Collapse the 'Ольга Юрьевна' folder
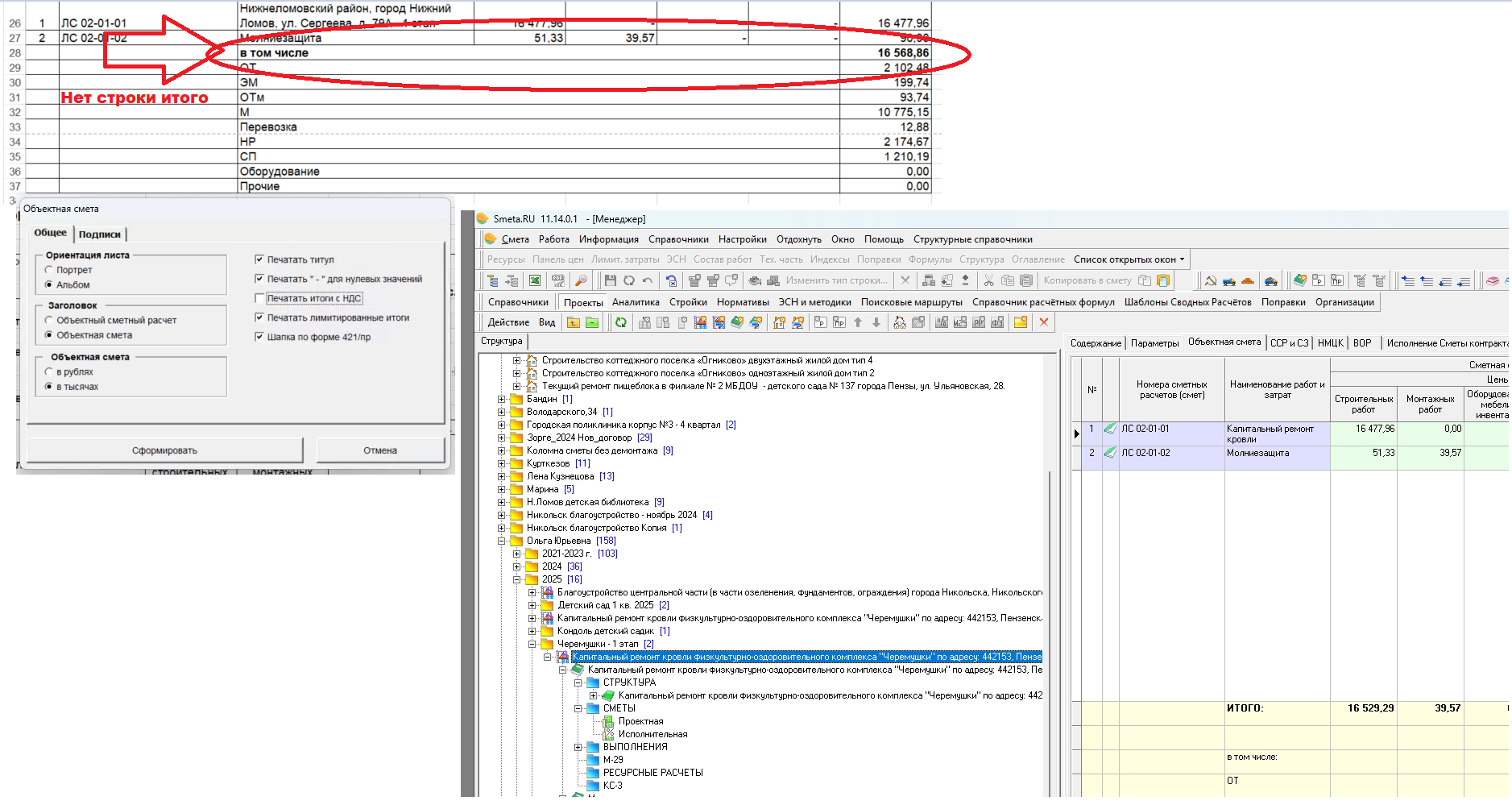 [501, 541]
